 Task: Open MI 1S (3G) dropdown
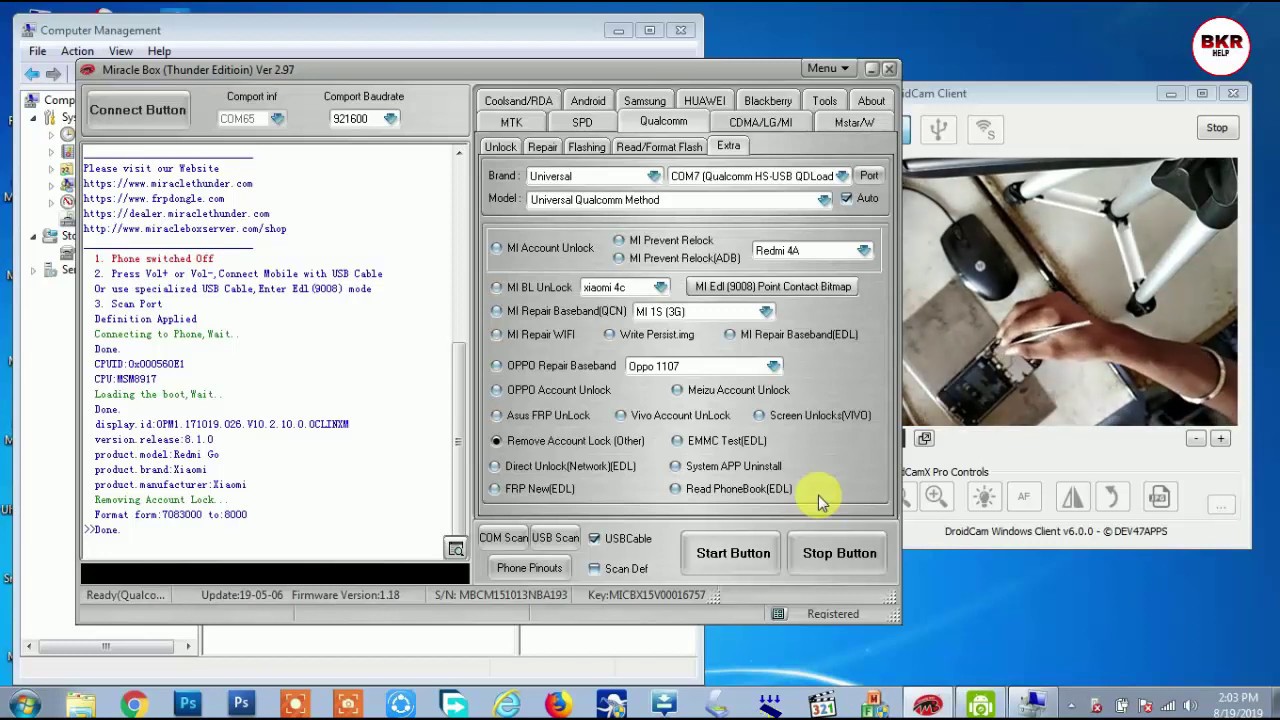[x=766, y=312]
